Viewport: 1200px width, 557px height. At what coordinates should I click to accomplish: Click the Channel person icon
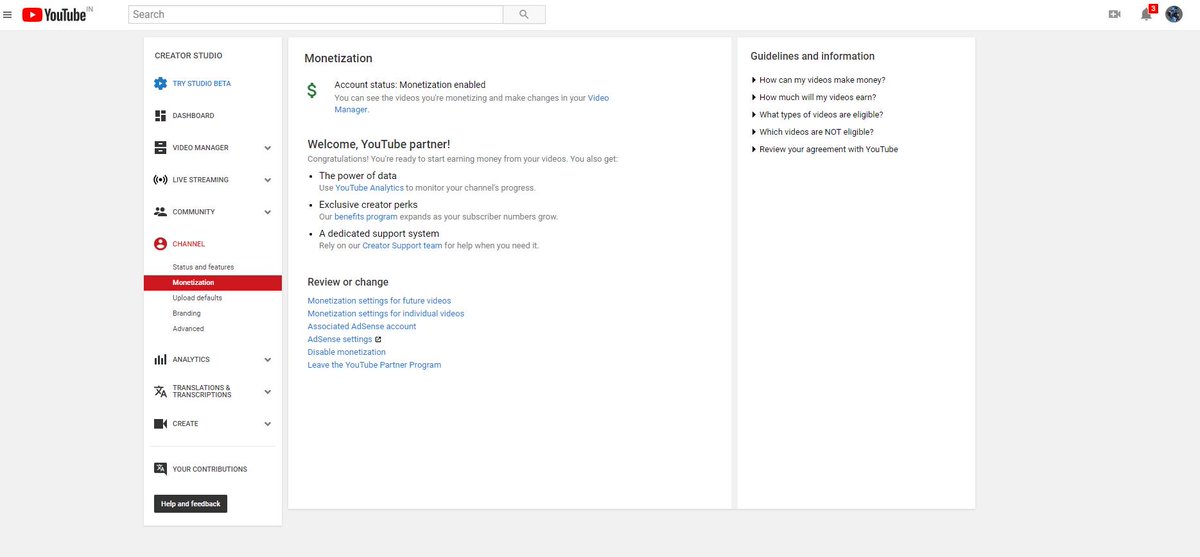click(160, 244)
